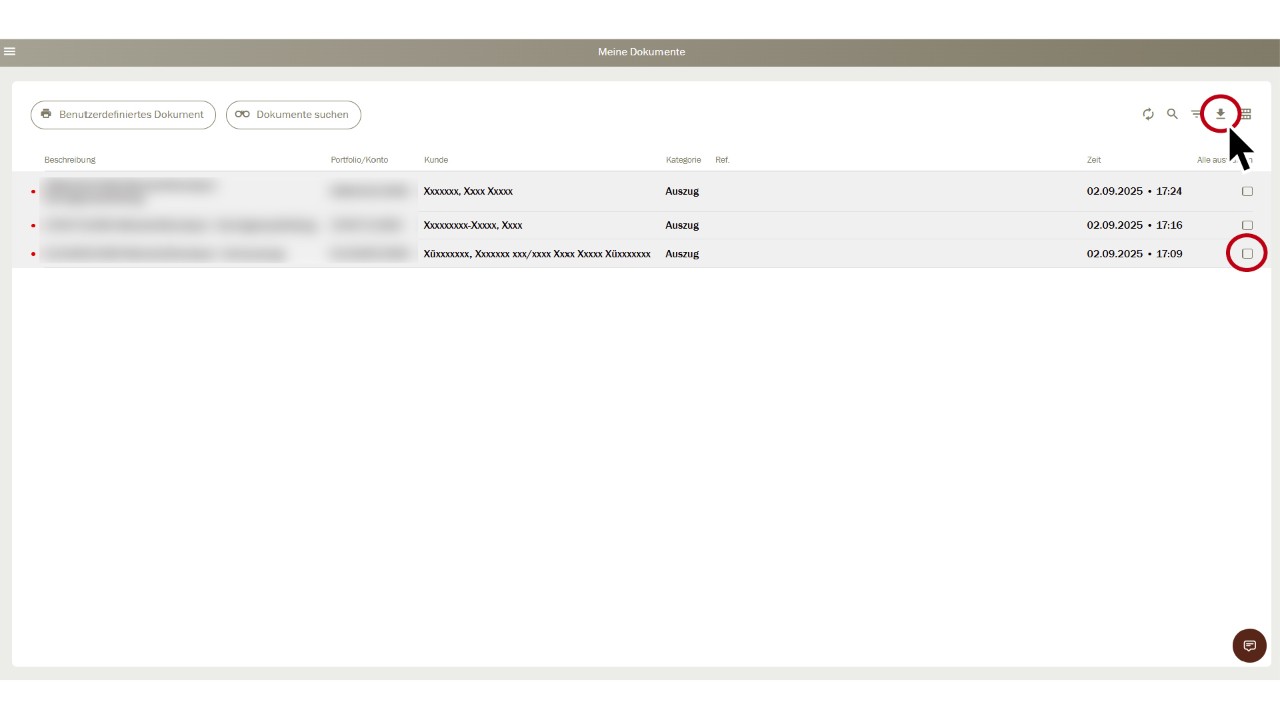1280x720 pixels.
Task: Sort by Kategorie column header
Action: pos(683,160)
